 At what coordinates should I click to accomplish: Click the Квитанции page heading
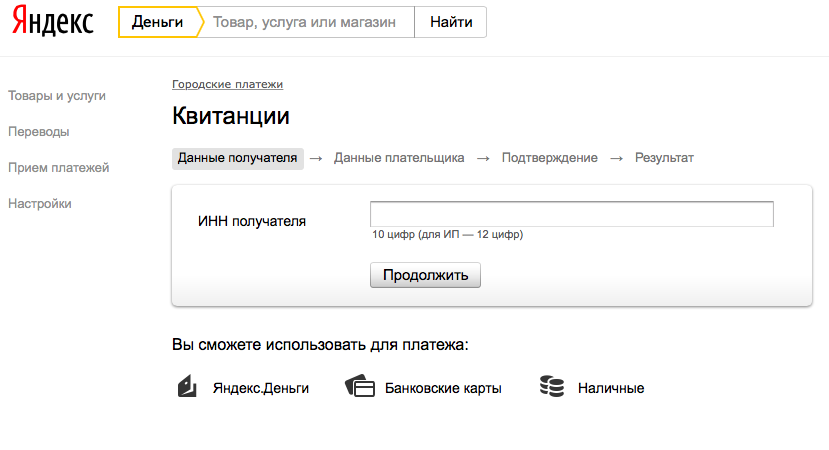[231, 116]
